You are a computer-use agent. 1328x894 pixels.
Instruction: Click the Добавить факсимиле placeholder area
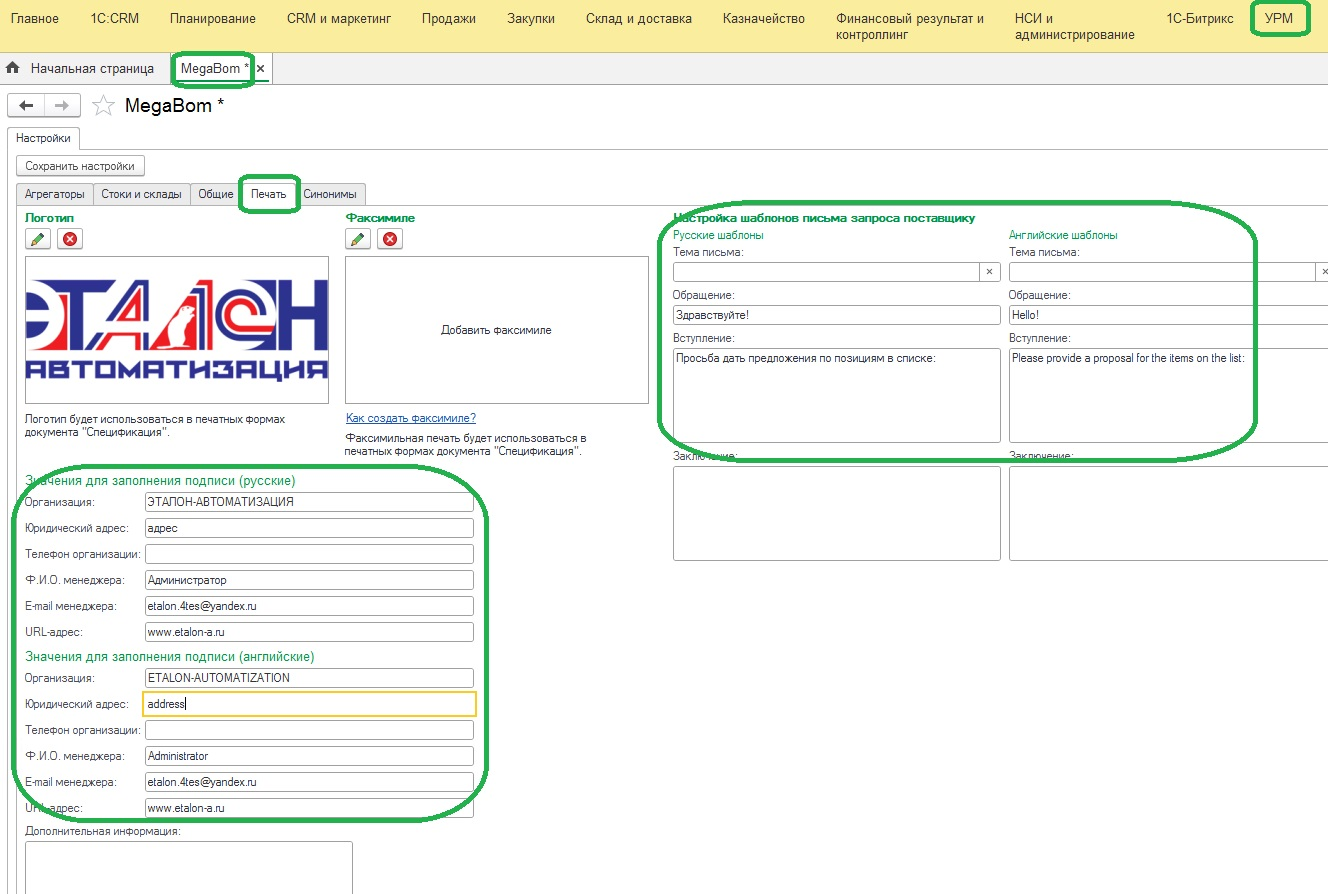click(496, 330)
